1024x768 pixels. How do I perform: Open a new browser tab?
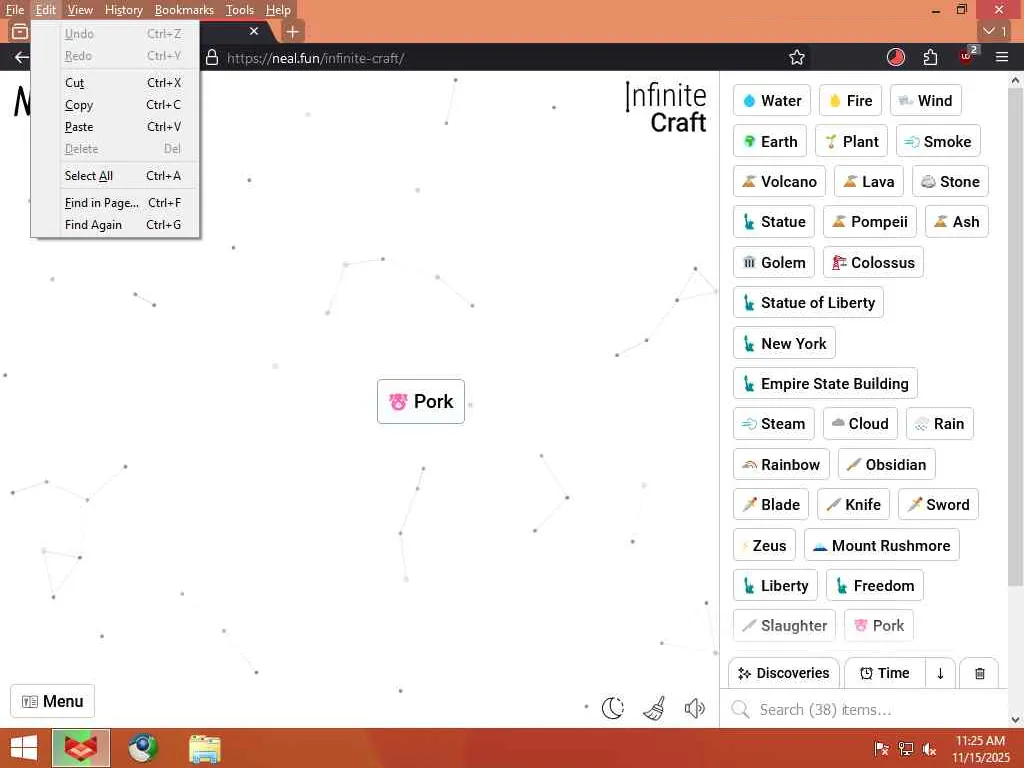(293, 31)
